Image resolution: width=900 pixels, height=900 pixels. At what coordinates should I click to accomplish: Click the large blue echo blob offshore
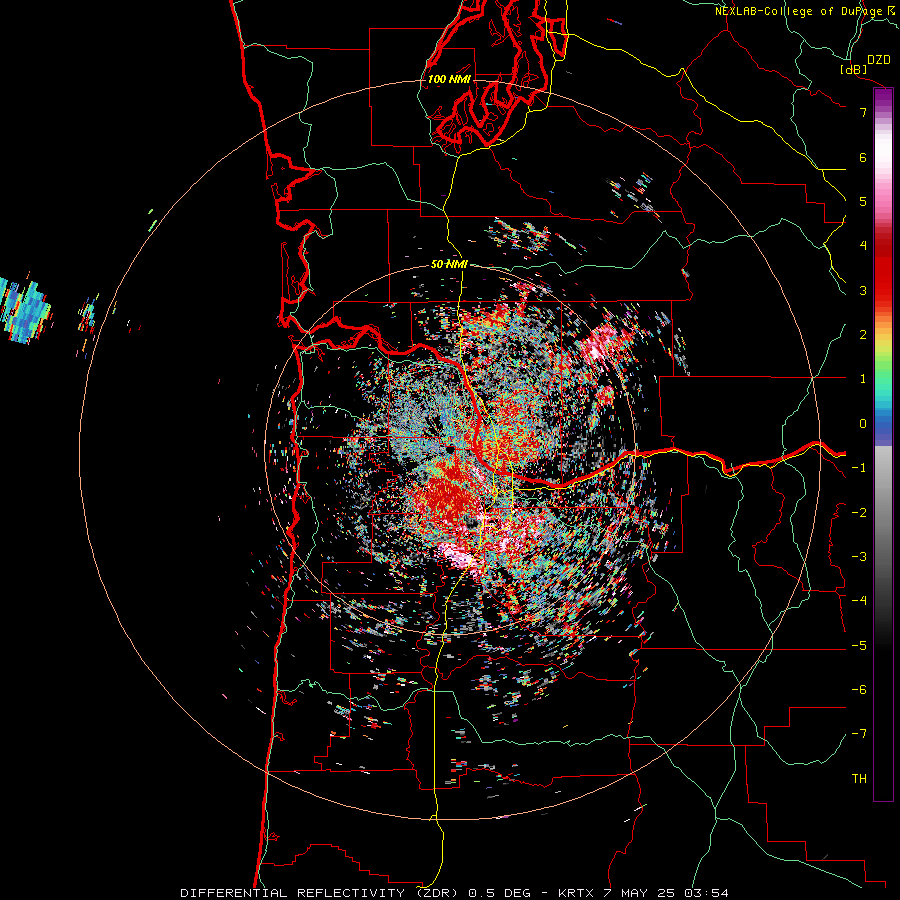point(24,311)
